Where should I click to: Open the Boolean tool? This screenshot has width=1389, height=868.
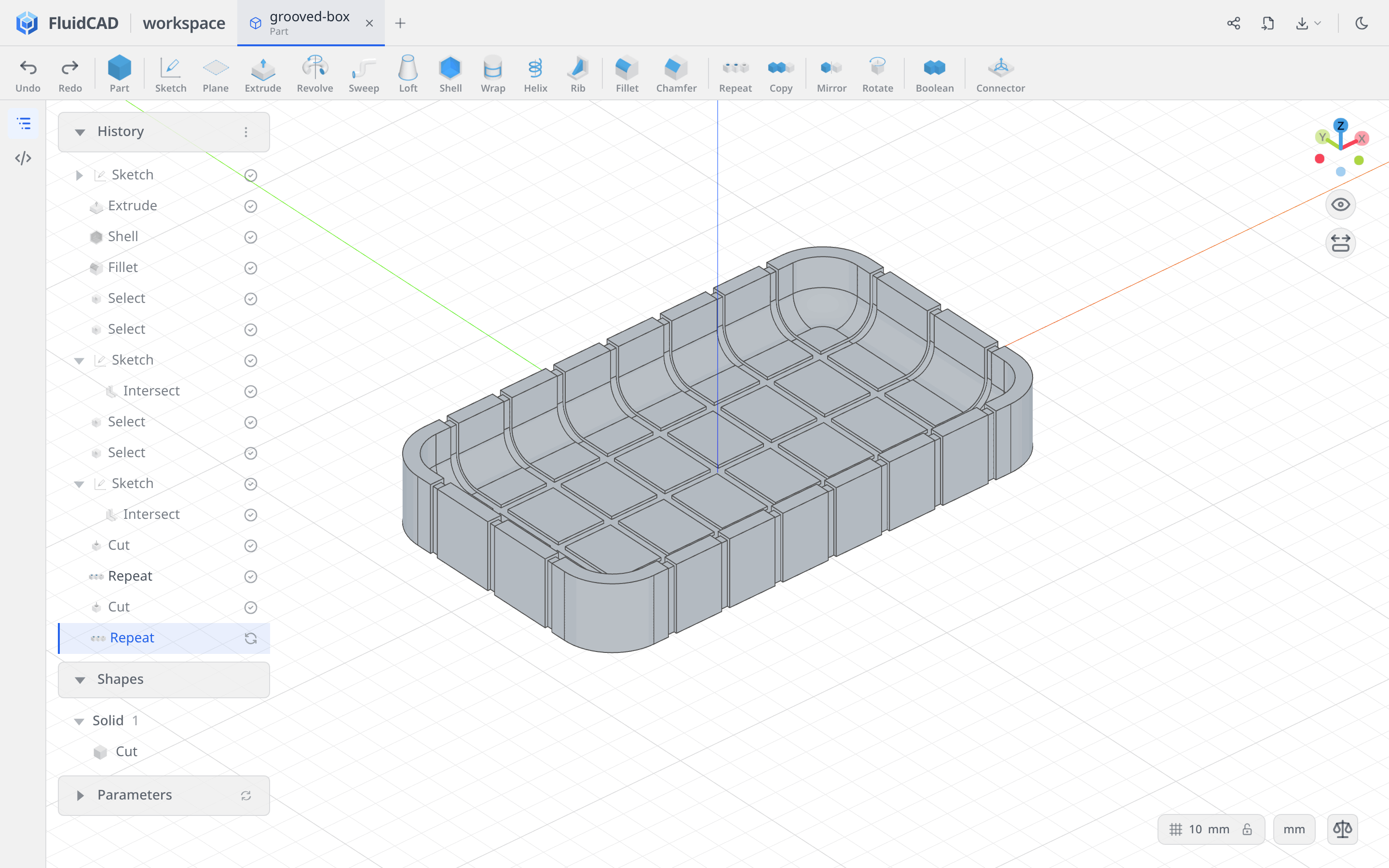(934, 75)
